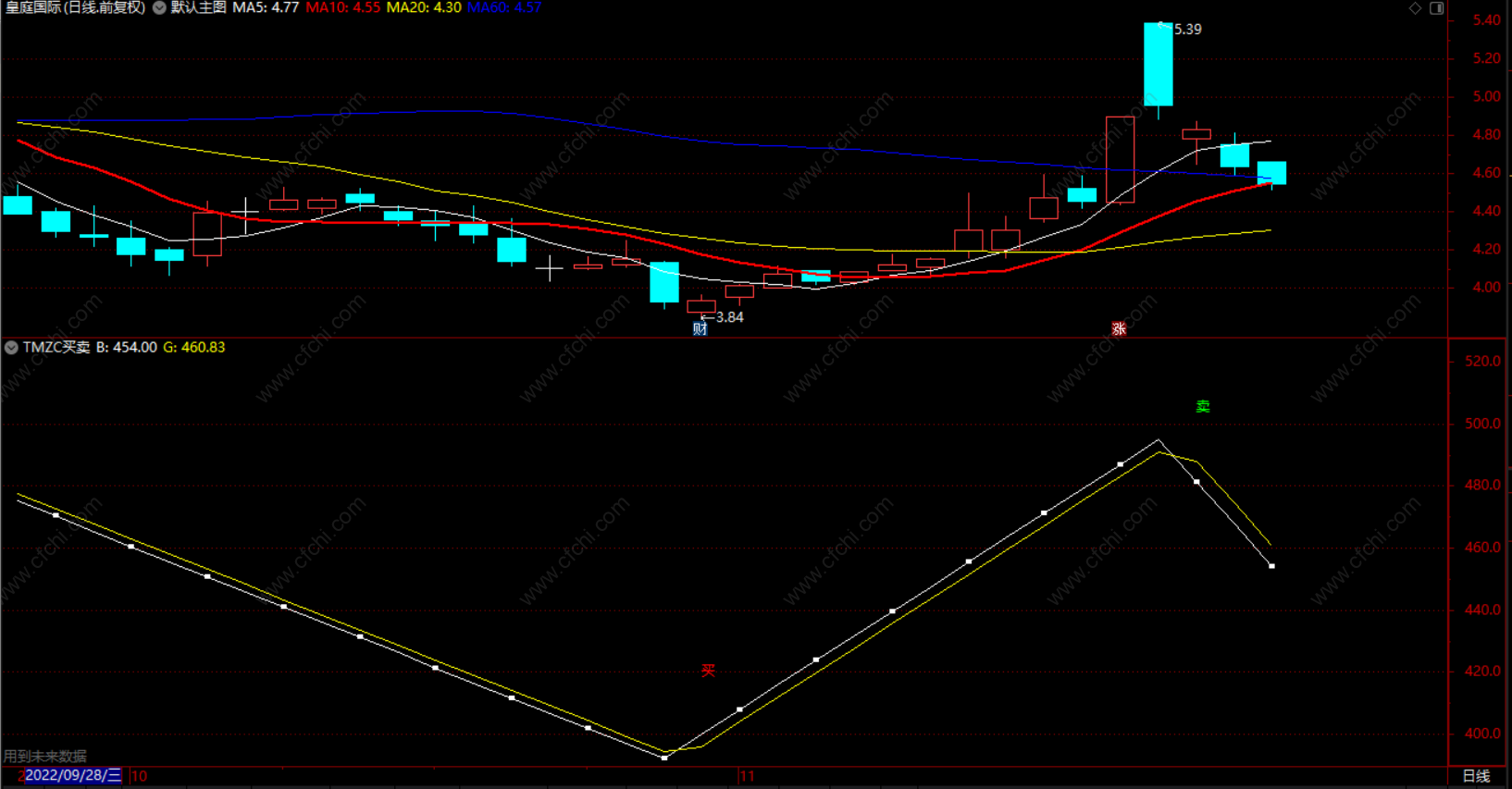Screen dimensions: 1512x789
Task: Open the dropdown beside 默认主图
Action: click(159, 7)
